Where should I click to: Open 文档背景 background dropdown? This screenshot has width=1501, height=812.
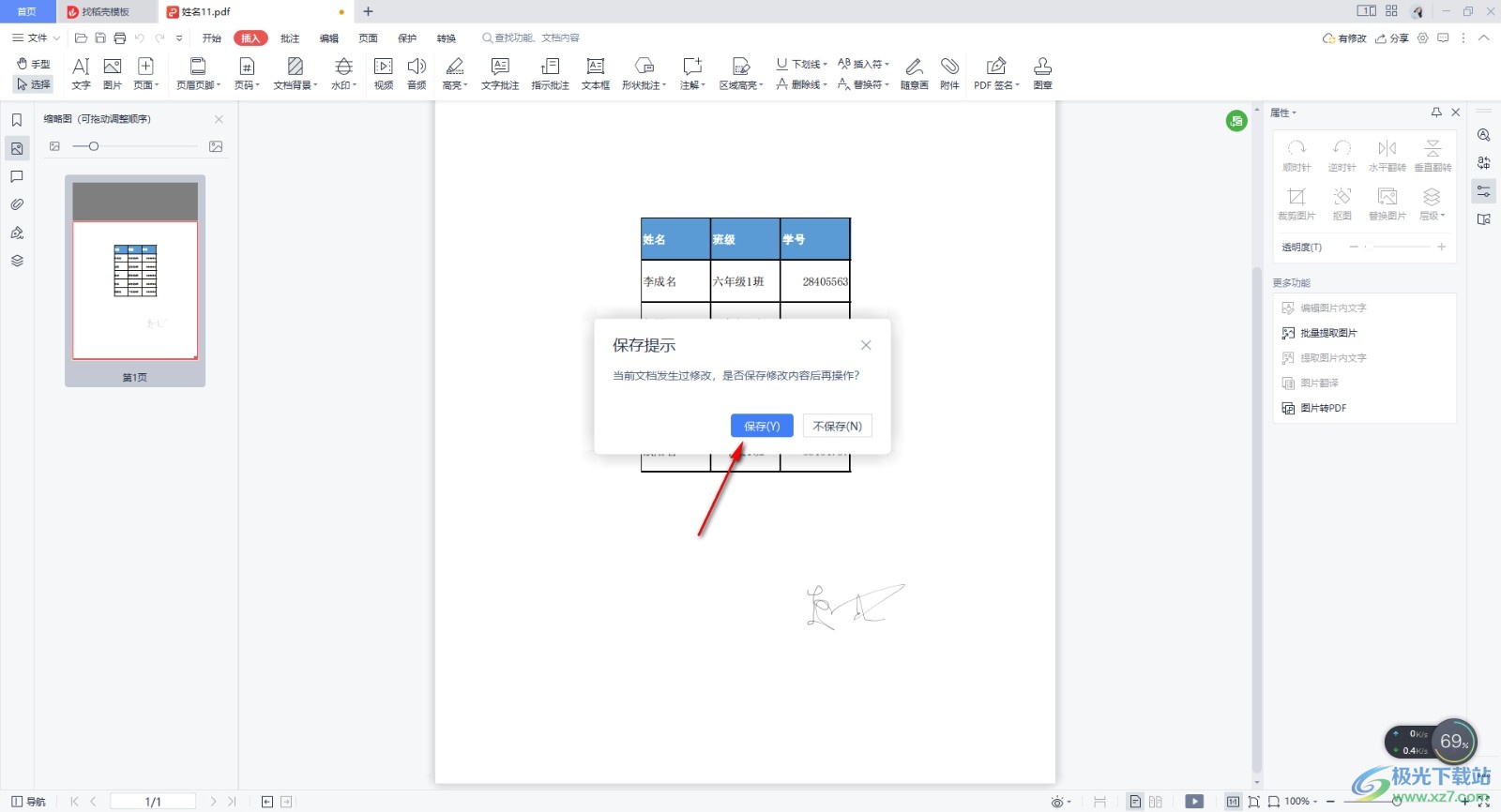(296, 73)
